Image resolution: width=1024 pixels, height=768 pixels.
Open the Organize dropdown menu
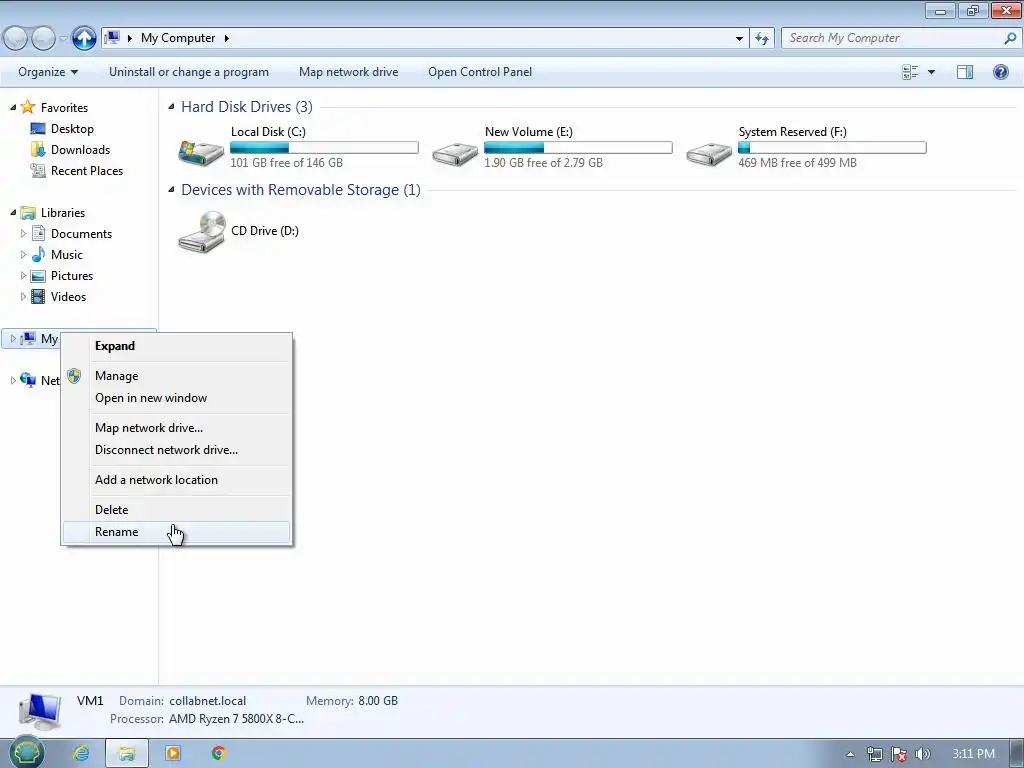coord(48,72)
